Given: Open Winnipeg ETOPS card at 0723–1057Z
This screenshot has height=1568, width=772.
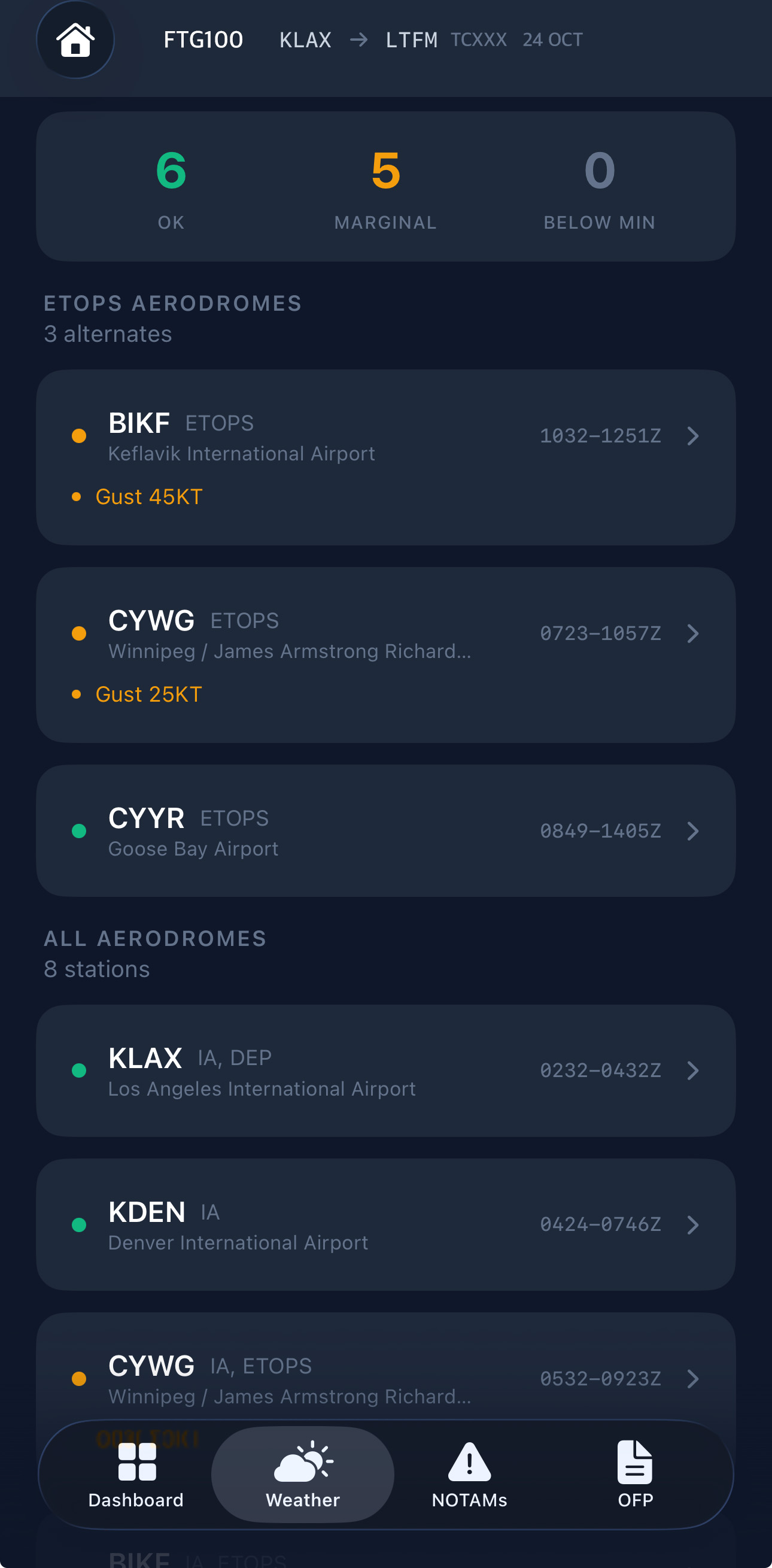Looking at the screenshot, I should [385, 654].
